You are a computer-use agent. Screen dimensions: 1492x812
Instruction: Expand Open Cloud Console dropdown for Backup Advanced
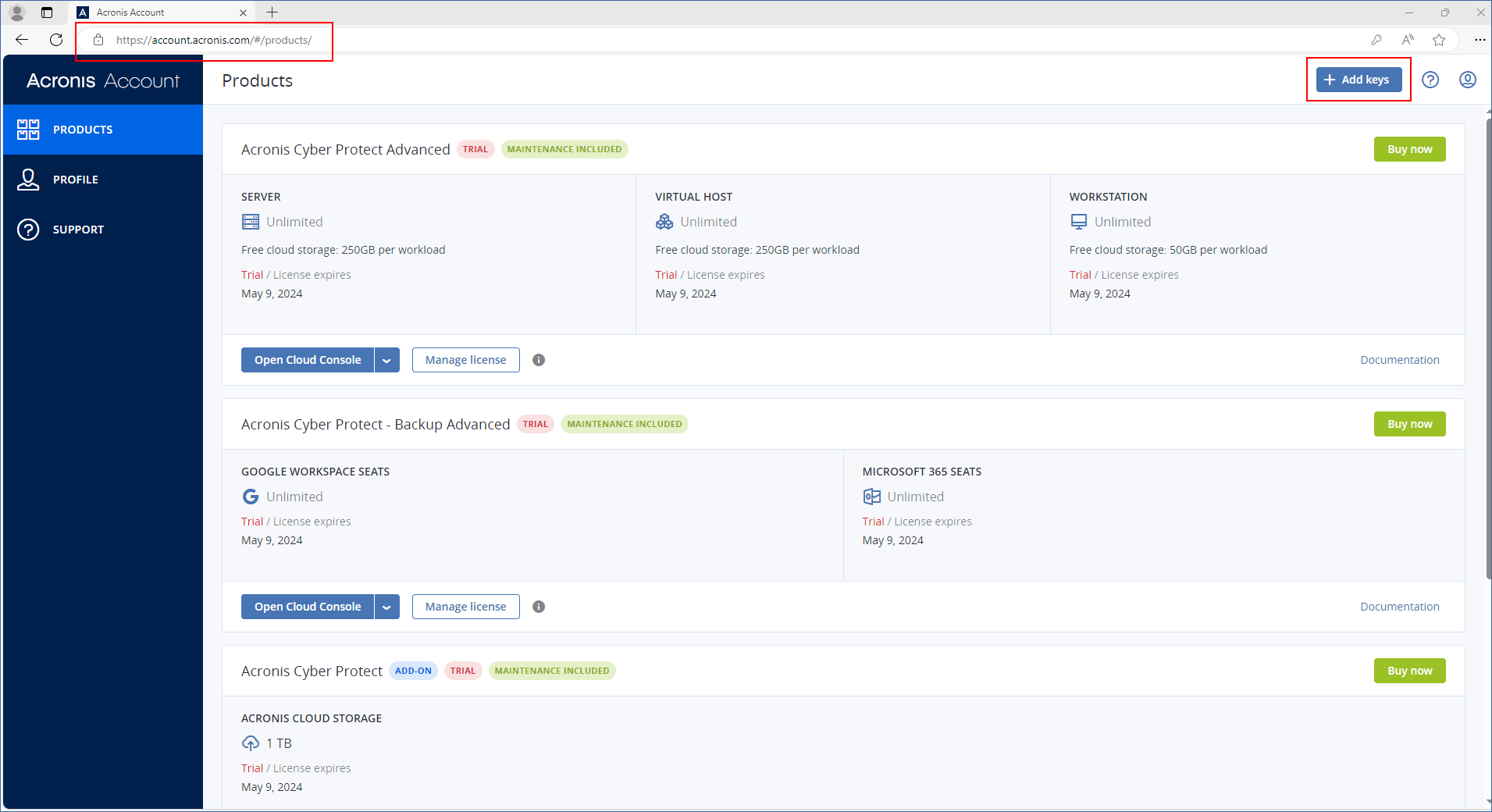pos(386,607)
